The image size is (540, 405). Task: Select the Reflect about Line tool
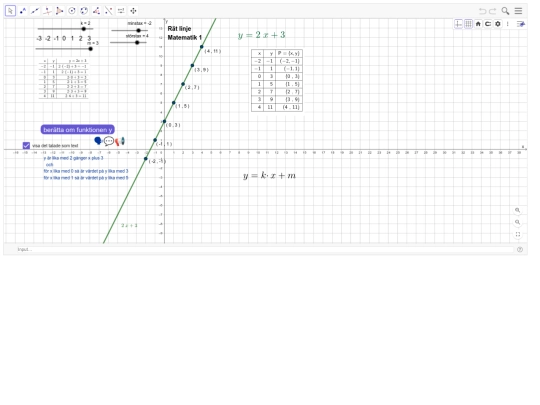pos(108,11)
